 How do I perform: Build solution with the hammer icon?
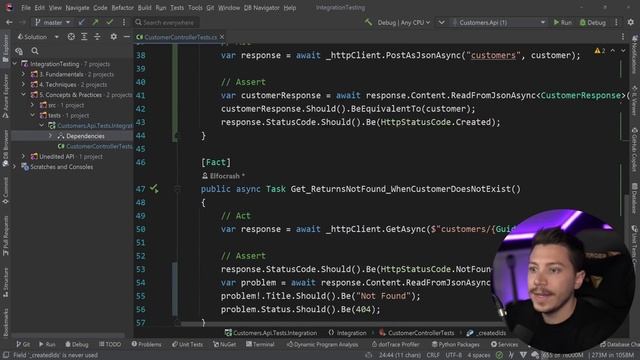[368, 22]
